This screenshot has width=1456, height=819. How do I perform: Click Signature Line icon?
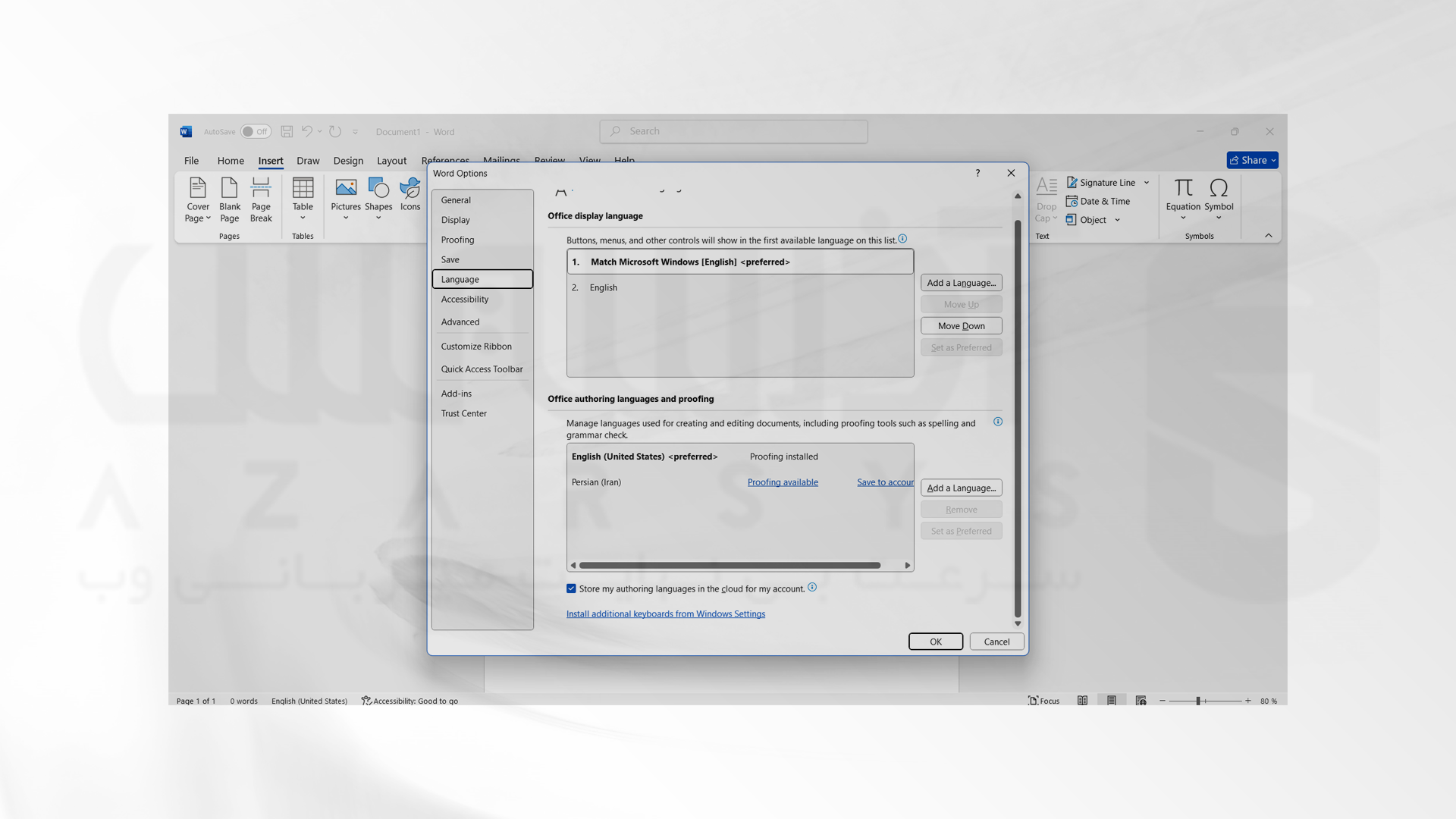pyautogui.click(x=1072, y=183)
